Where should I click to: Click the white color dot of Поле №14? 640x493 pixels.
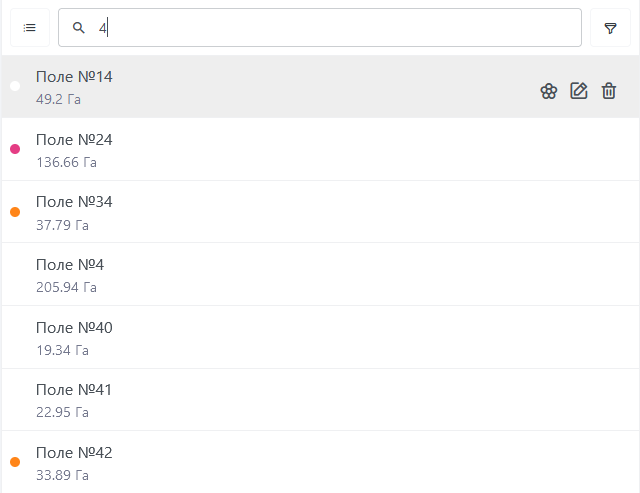(15, 86)
